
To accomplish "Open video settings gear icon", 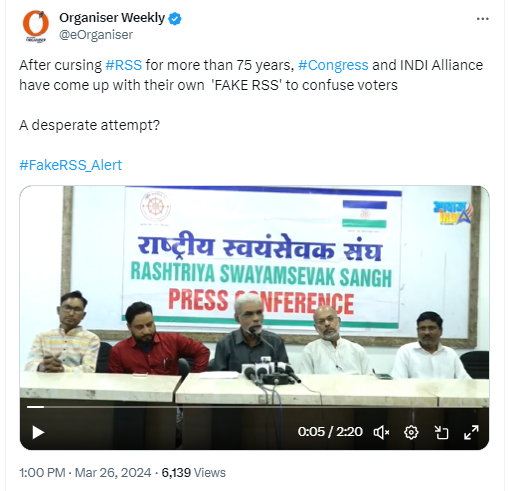I will tap(411, 432).
